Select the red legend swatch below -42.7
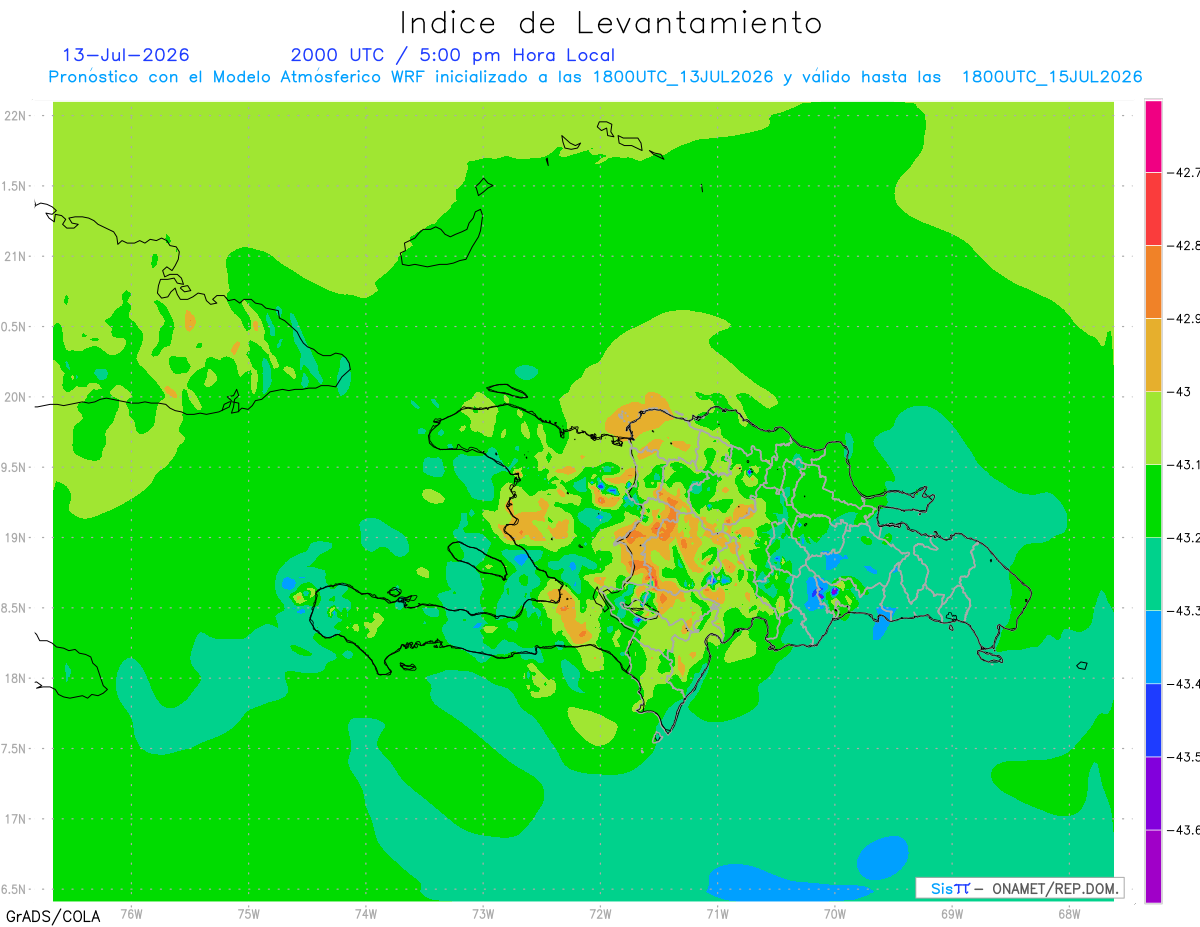1200x927 pixels. (1153, 209)
